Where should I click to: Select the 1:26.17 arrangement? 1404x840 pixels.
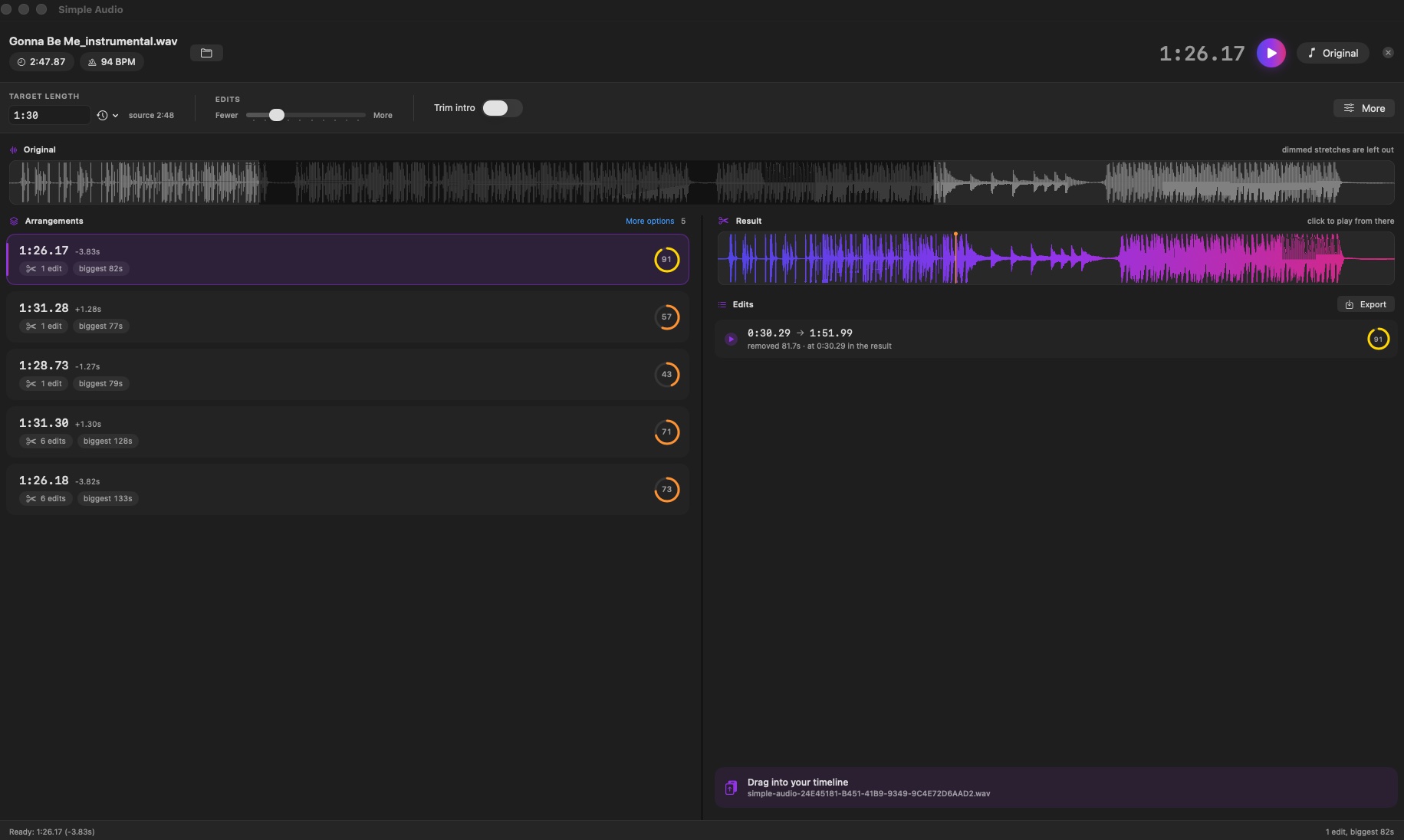point(347,259)
